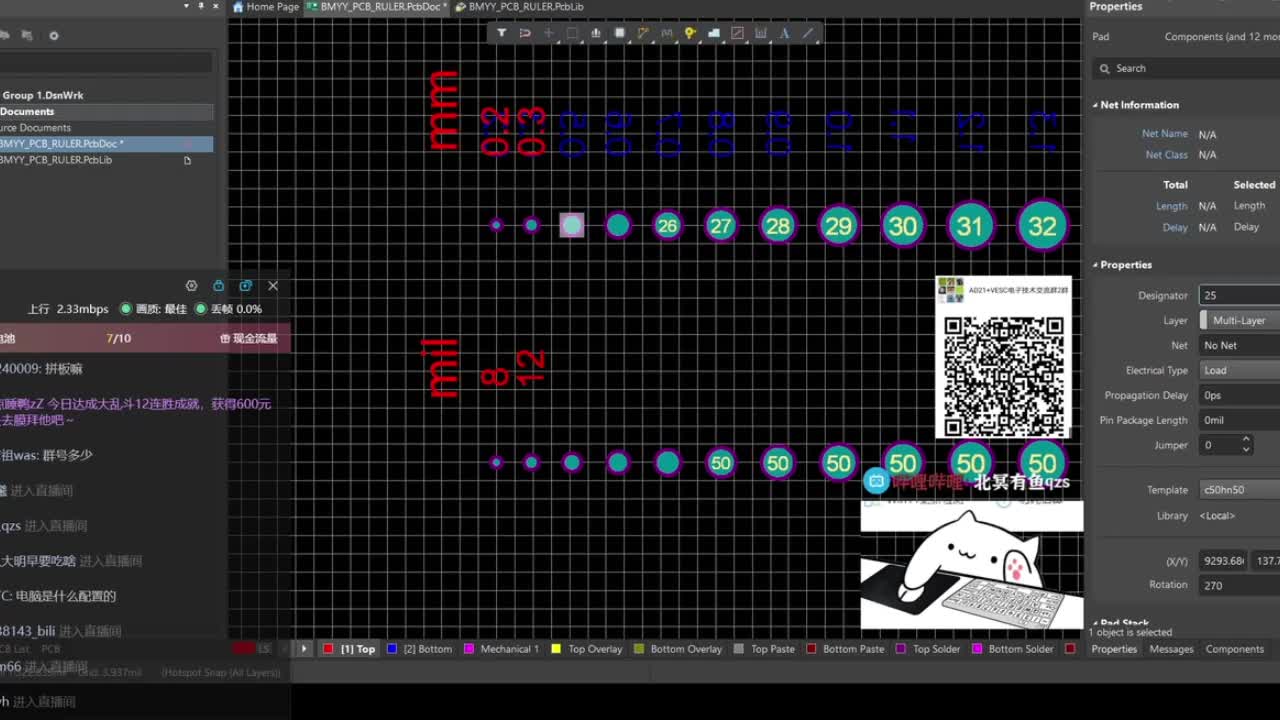Activate the [1] Top layer tab
The image size is (1280, 720).
click(x=350, y=649)
